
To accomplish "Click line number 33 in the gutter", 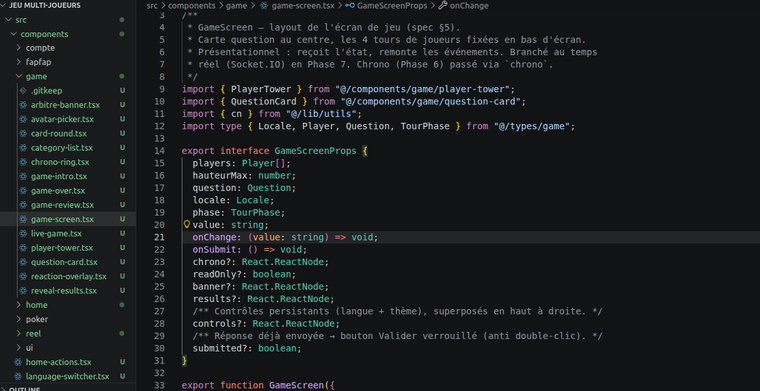I will pos(159,385).
